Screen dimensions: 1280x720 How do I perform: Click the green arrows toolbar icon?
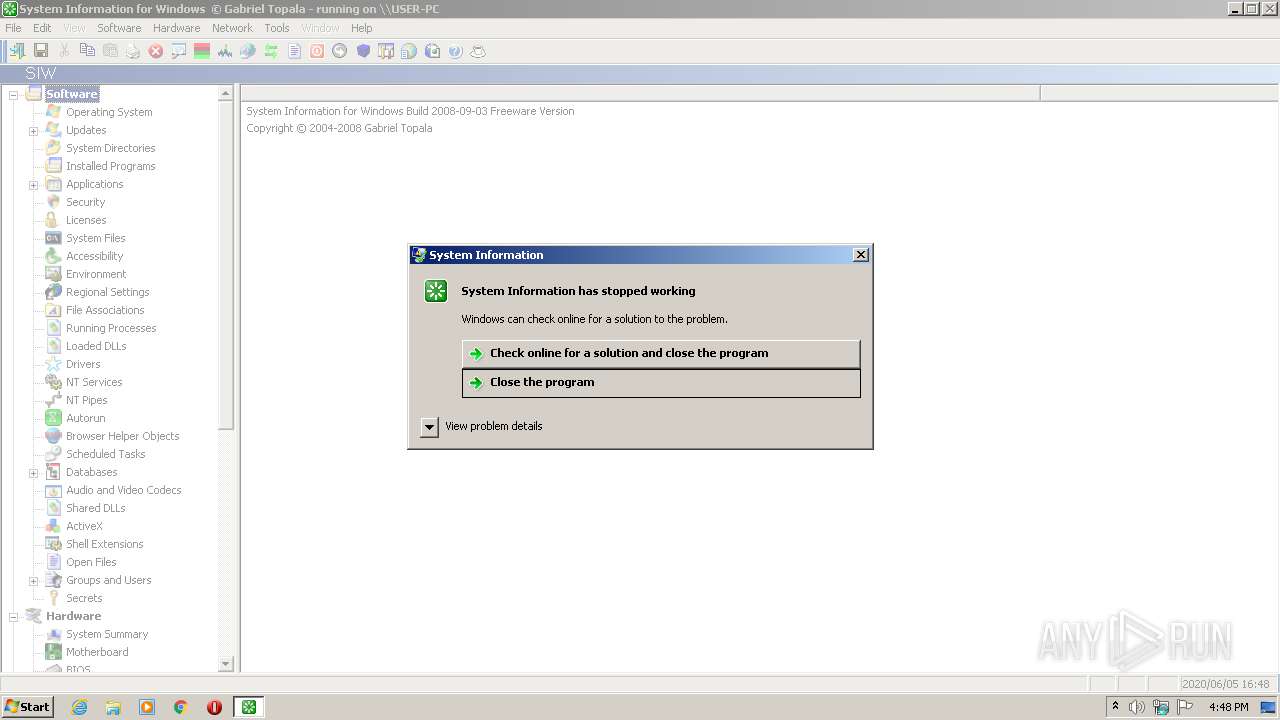271,51
